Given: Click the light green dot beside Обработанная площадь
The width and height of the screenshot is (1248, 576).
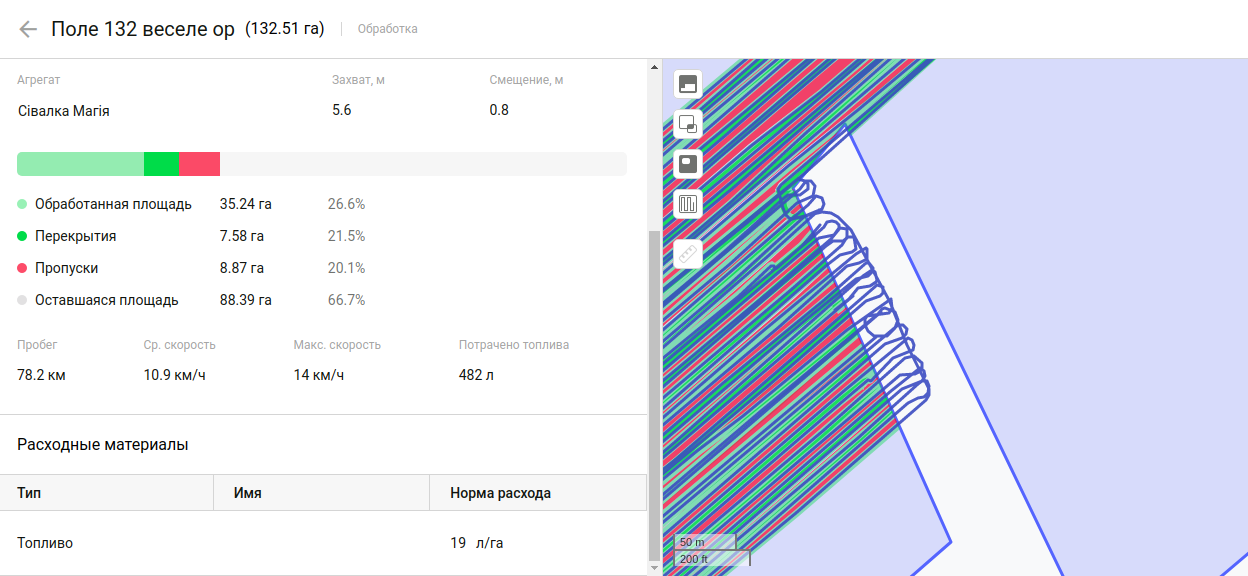Looking at the screenshot, I should [22, 205].
